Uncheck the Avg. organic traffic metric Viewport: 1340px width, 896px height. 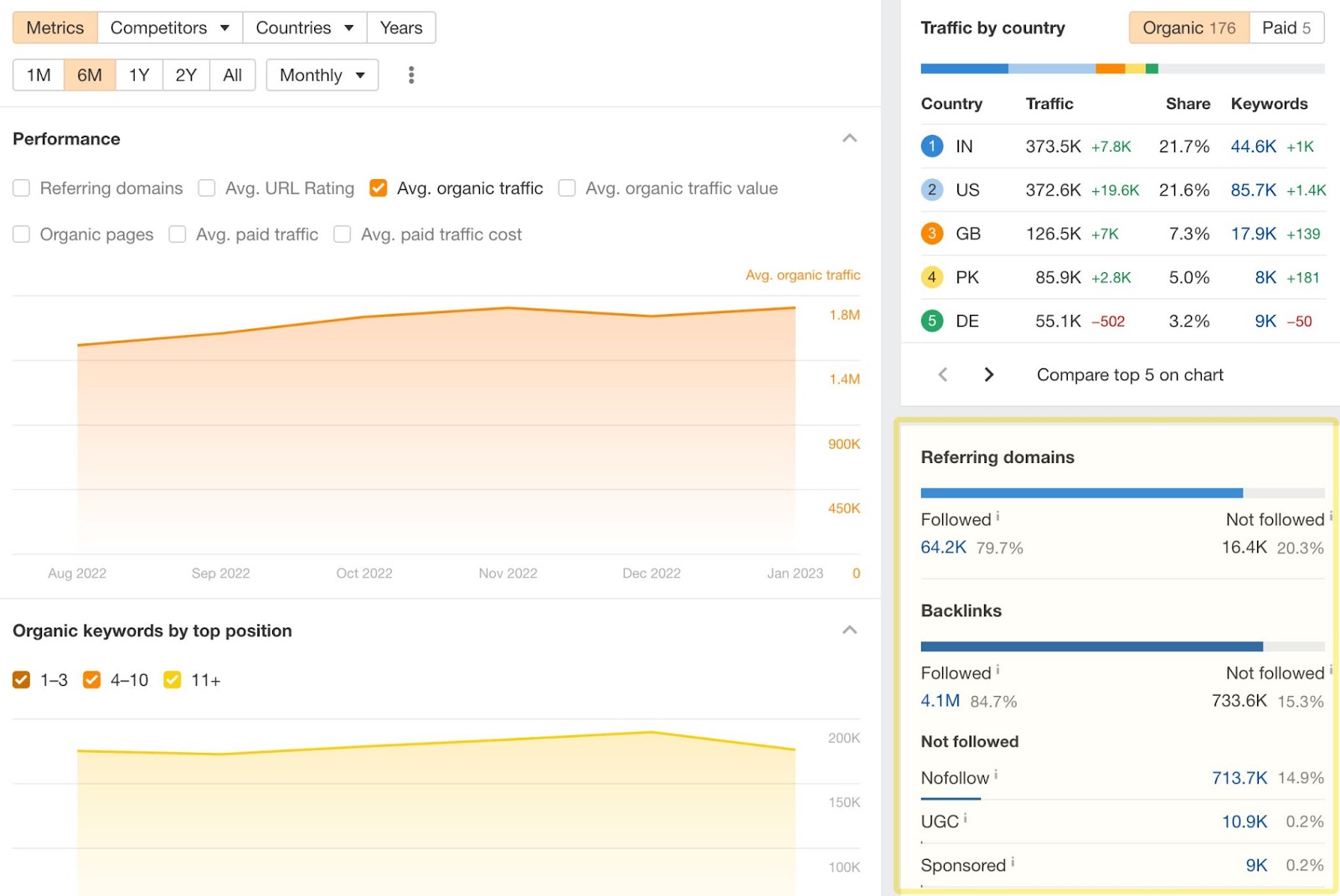click(379, 188)
